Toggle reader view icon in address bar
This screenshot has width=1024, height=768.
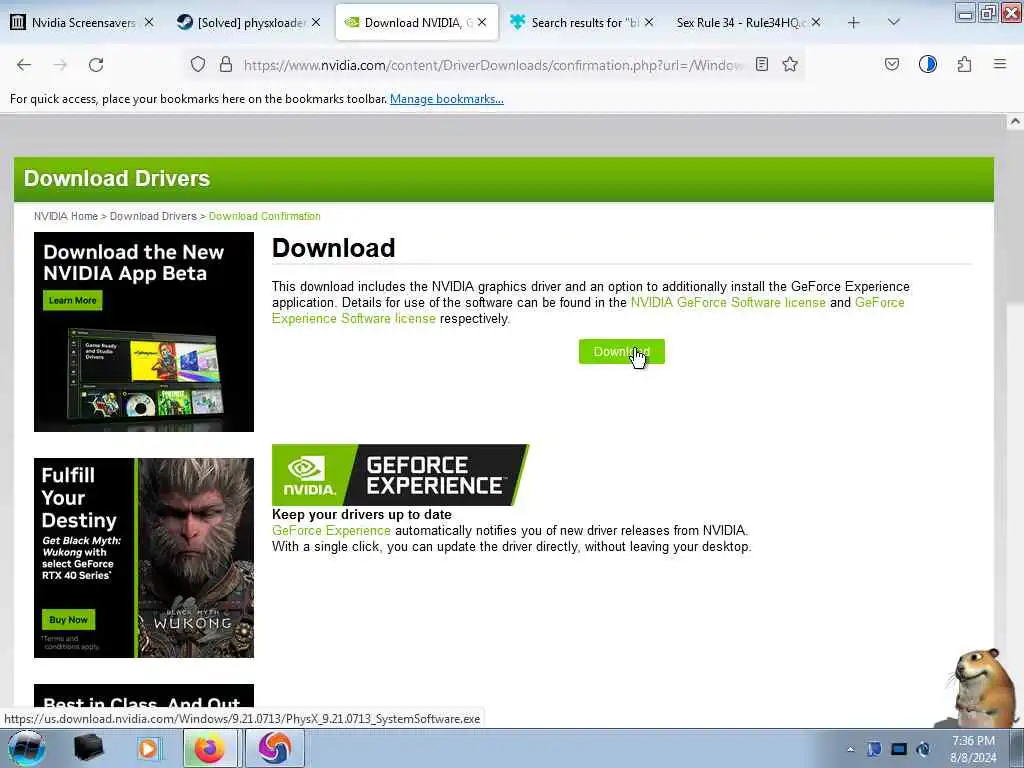761,64
